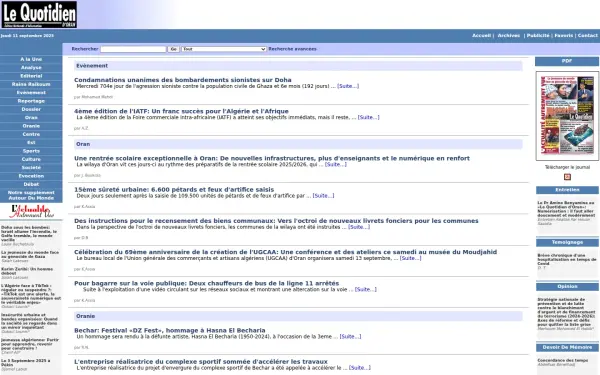
Task: Click the PDF download icon under the journal cover
Action: click(567, 177)
